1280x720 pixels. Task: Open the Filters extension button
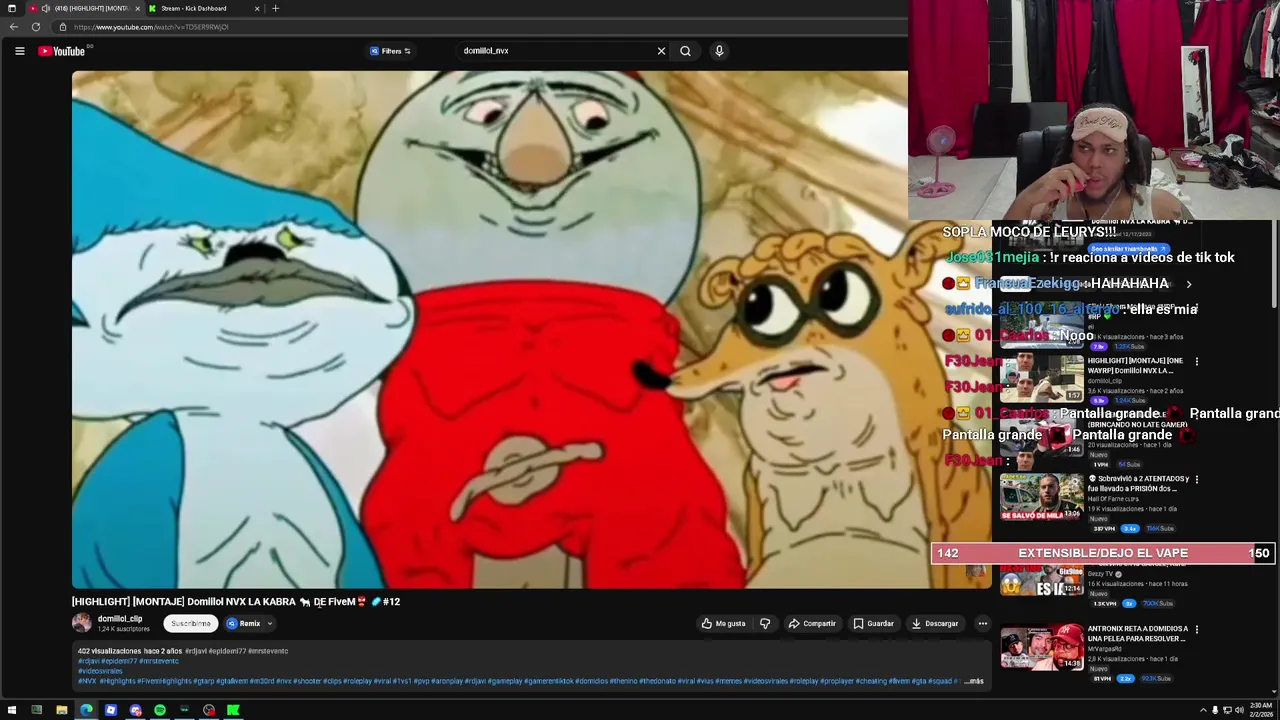390,51
